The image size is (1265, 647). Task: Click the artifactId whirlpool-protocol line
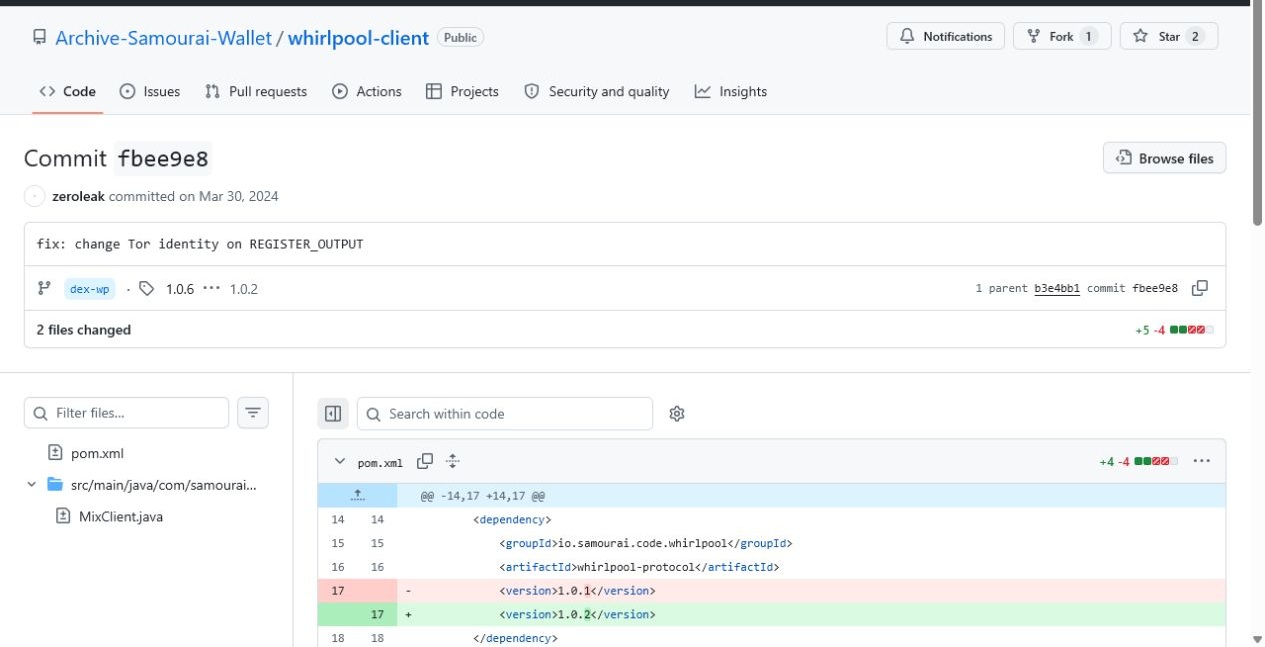click(771, 567)
